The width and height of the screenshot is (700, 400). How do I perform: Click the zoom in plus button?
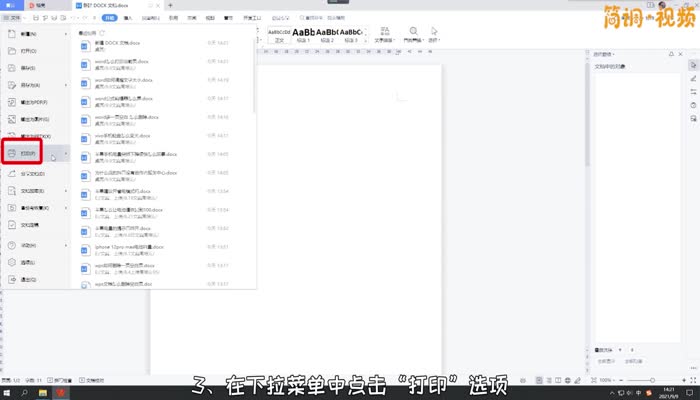click(x=684, y=380)
